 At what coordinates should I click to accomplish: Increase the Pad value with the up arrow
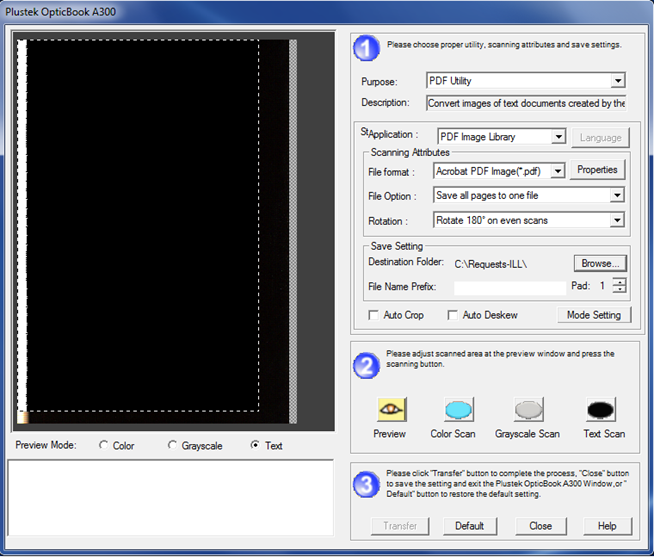(619, 282)
